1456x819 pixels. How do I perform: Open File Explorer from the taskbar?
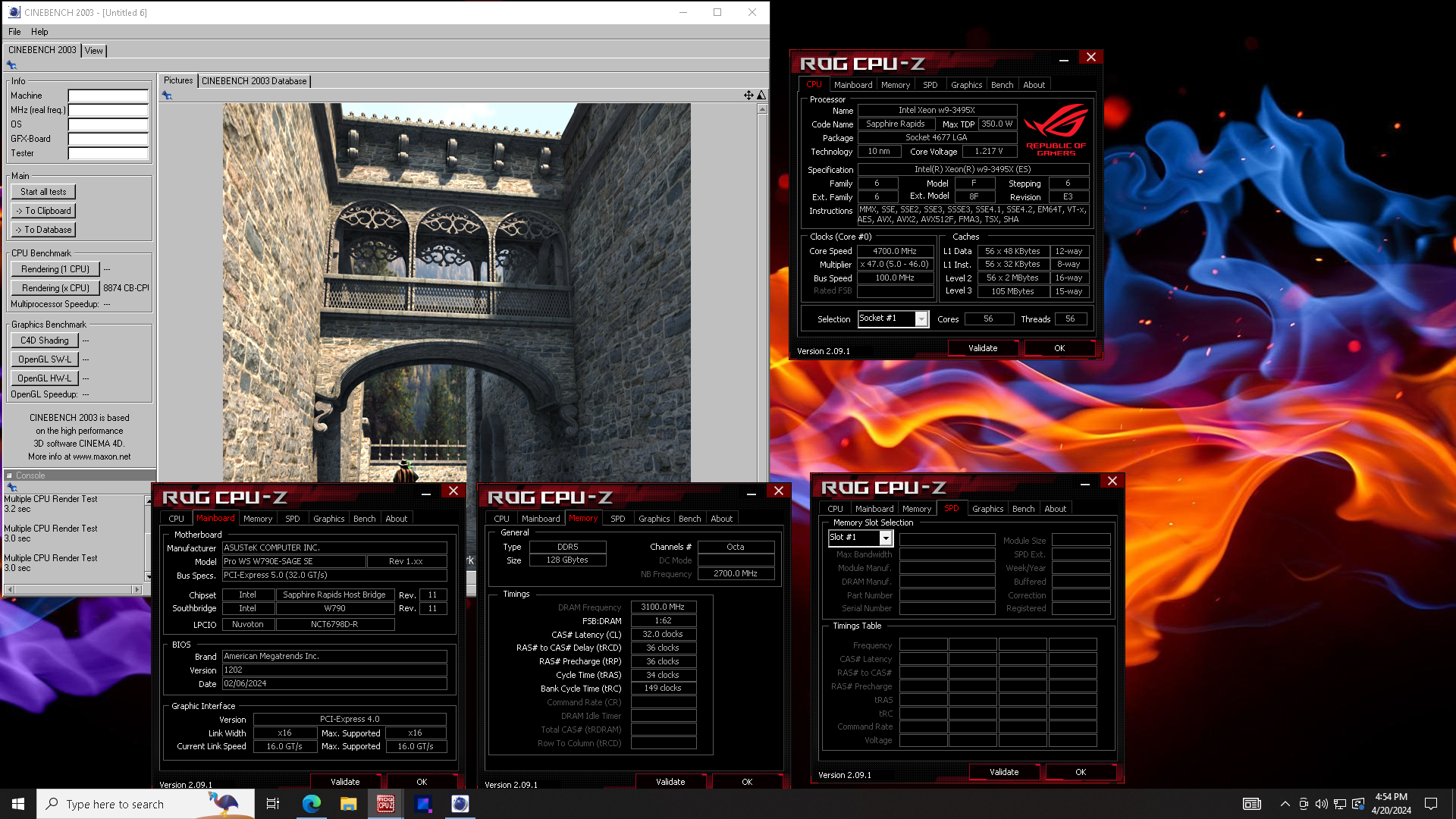coord(348,804)
